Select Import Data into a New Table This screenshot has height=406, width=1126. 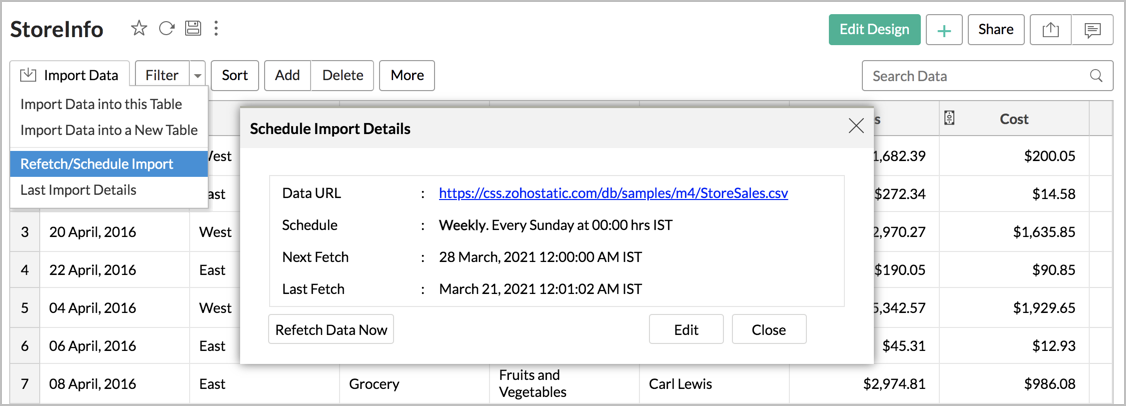tap(109, 130)
